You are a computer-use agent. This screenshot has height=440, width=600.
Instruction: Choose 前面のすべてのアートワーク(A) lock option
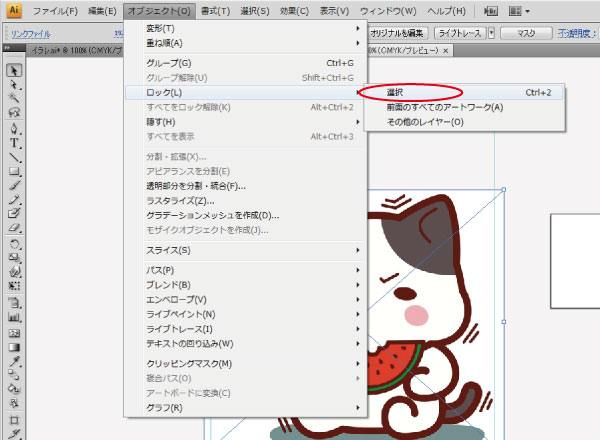coord(464,107)
